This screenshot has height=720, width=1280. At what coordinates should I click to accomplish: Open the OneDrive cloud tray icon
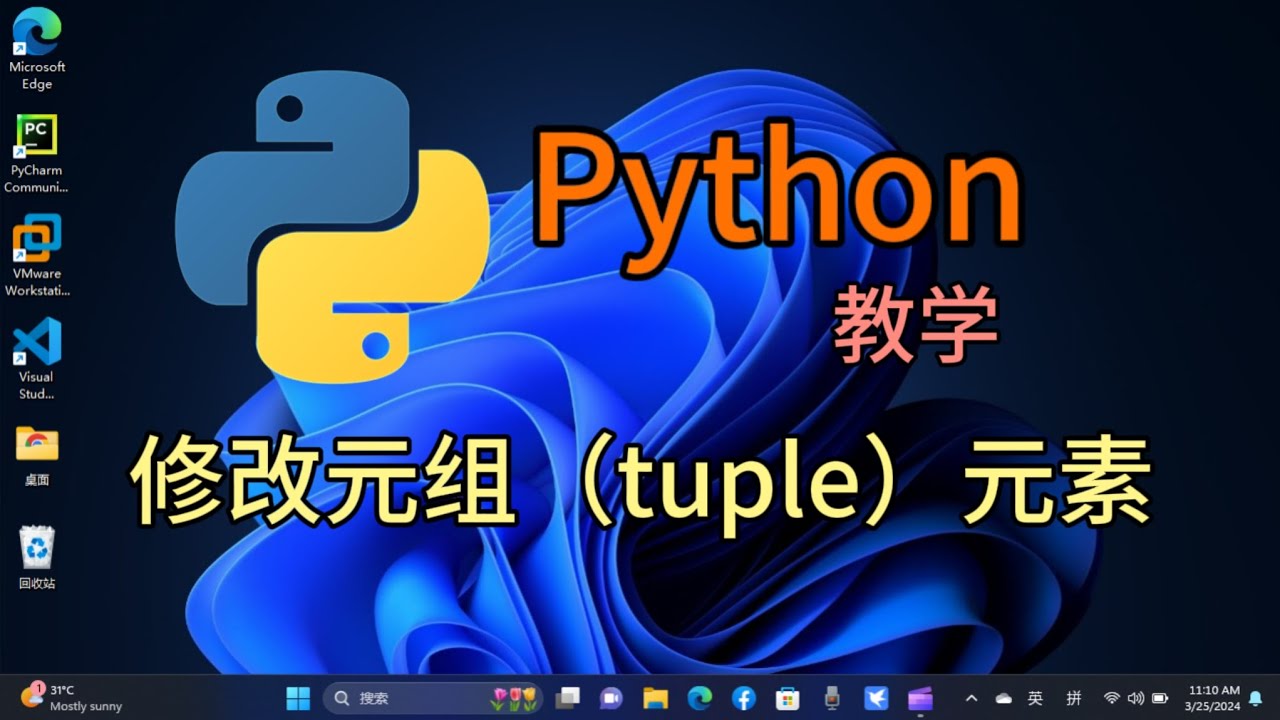(x=1003, y=698)
